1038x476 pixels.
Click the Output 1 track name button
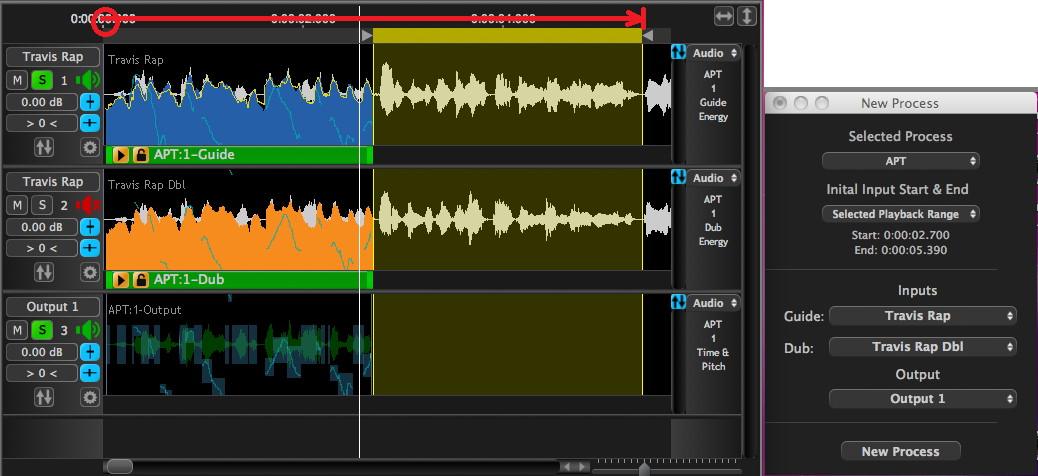point(53,307)
